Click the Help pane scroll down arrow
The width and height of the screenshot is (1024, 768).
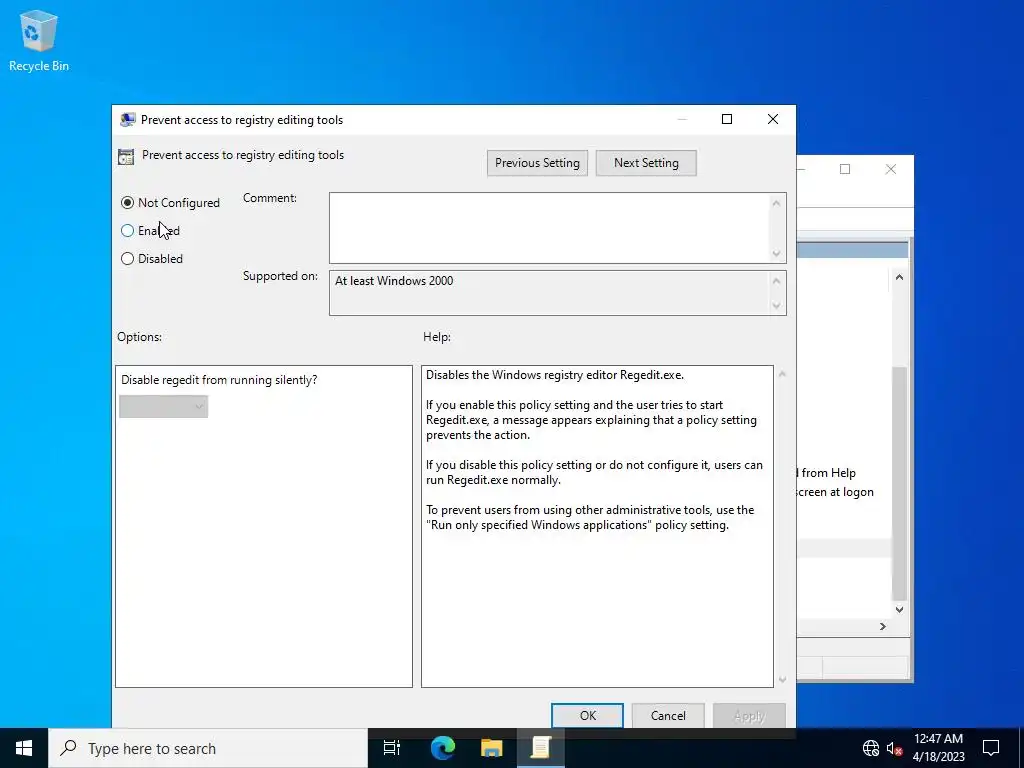(x=782, y=680)
